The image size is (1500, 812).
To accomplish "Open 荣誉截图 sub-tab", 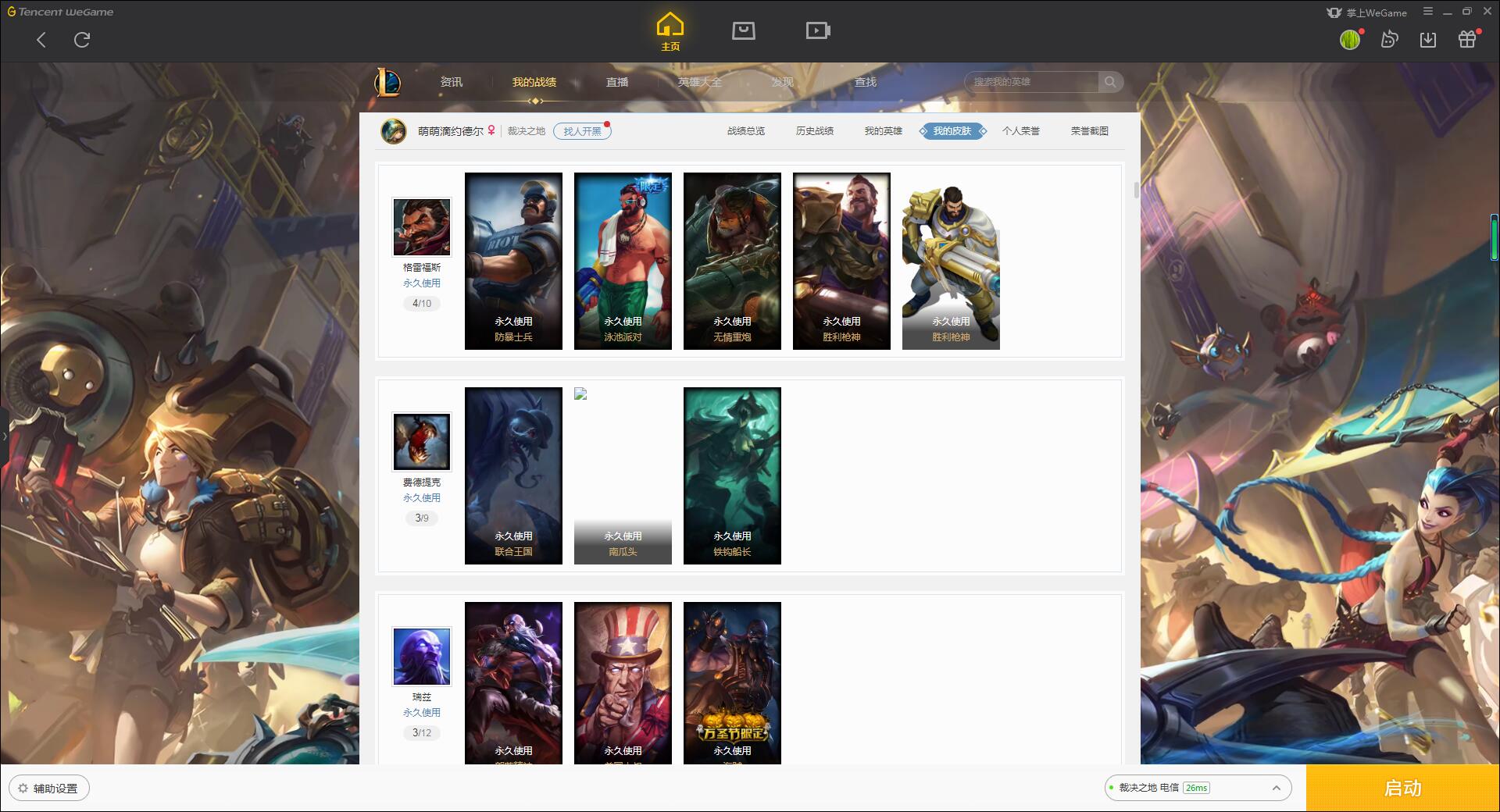I will tap(1090, 131).
